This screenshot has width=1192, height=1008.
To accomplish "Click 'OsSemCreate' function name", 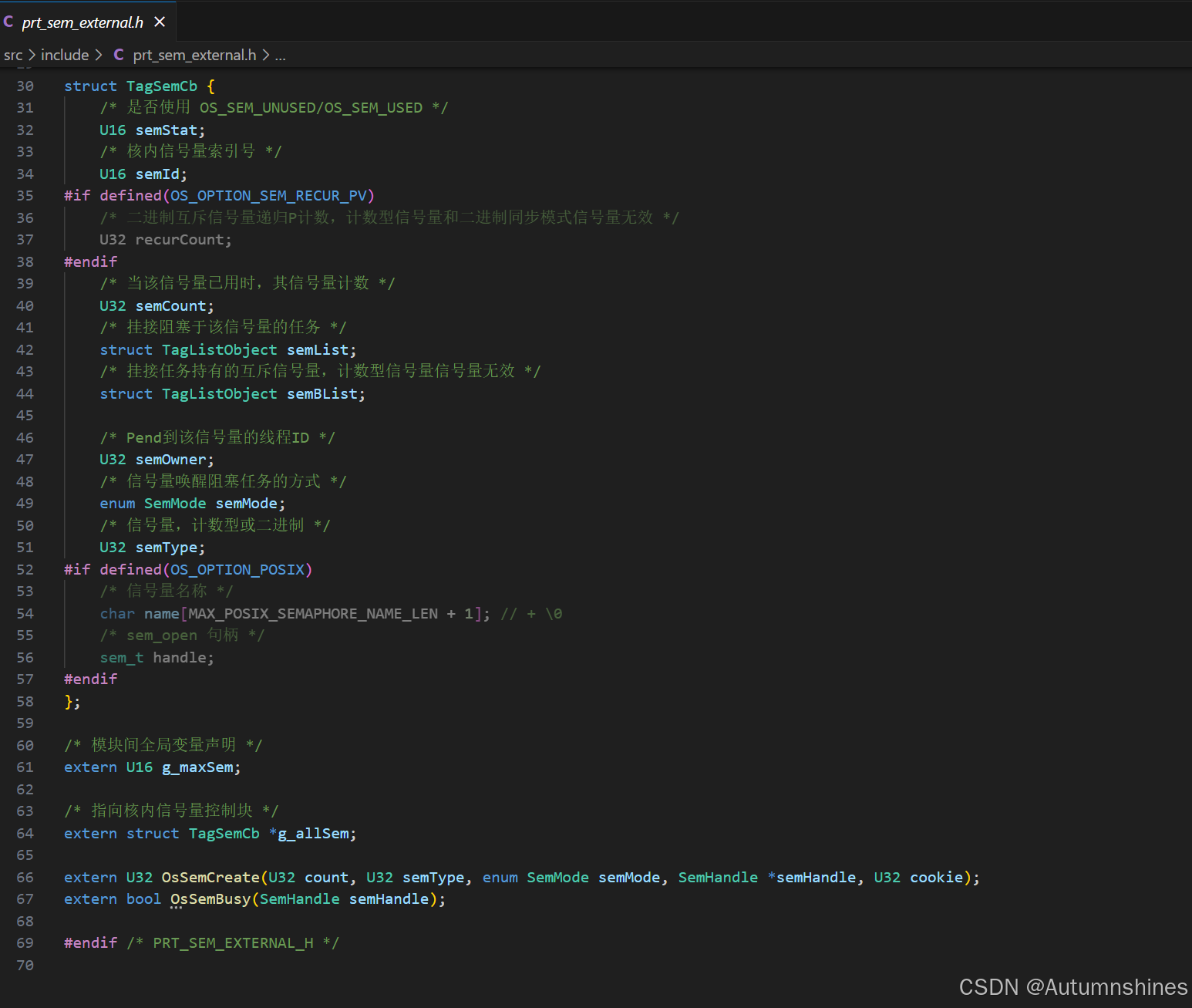I will [x=210, y=878].
